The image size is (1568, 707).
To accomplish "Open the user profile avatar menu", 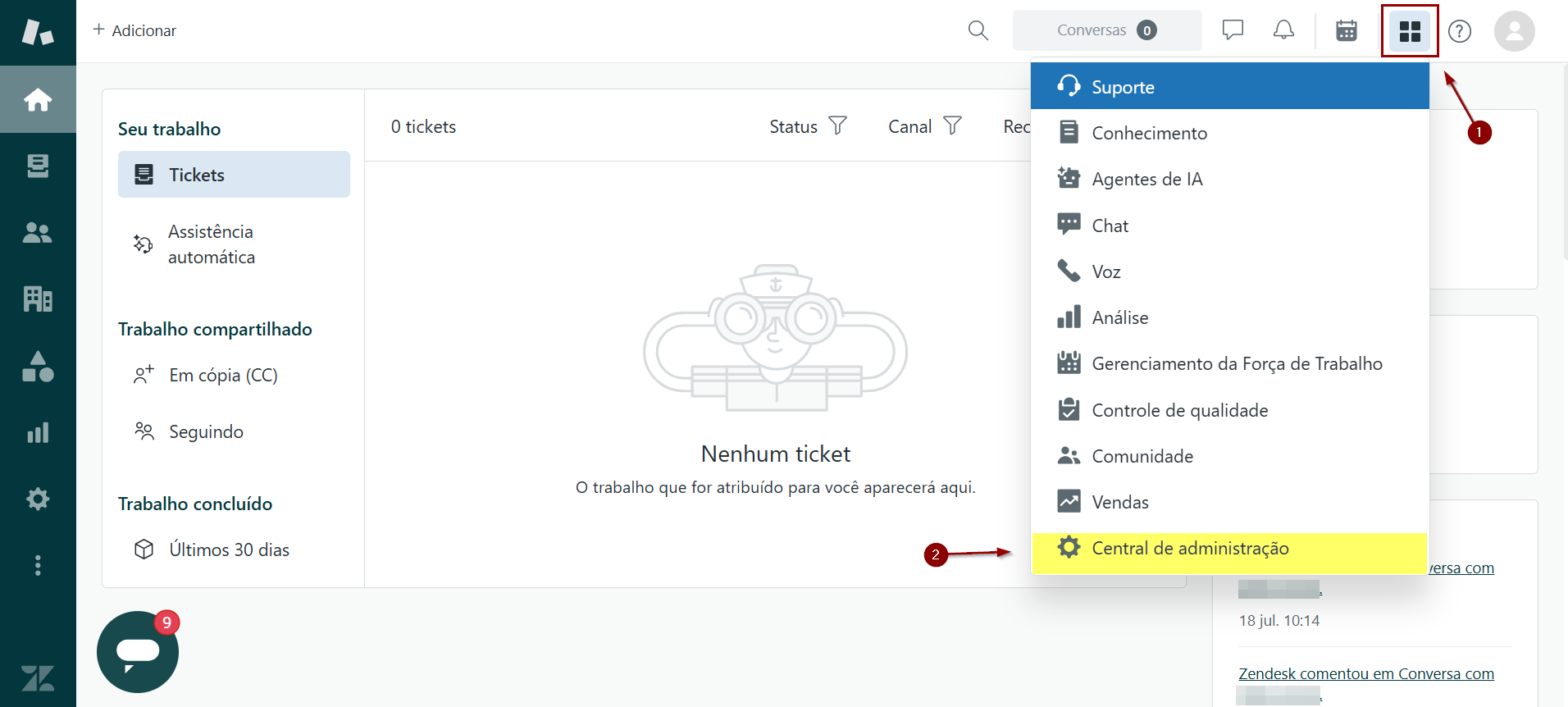I will coord(1514,31).
